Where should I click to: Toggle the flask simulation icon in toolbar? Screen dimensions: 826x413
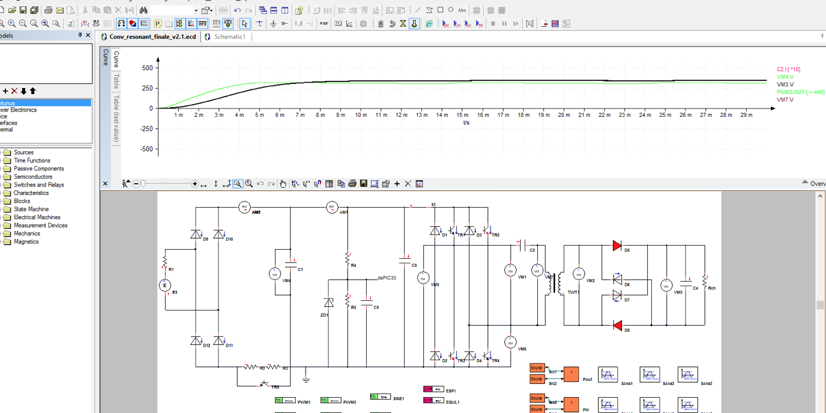[x=414, y=23]
